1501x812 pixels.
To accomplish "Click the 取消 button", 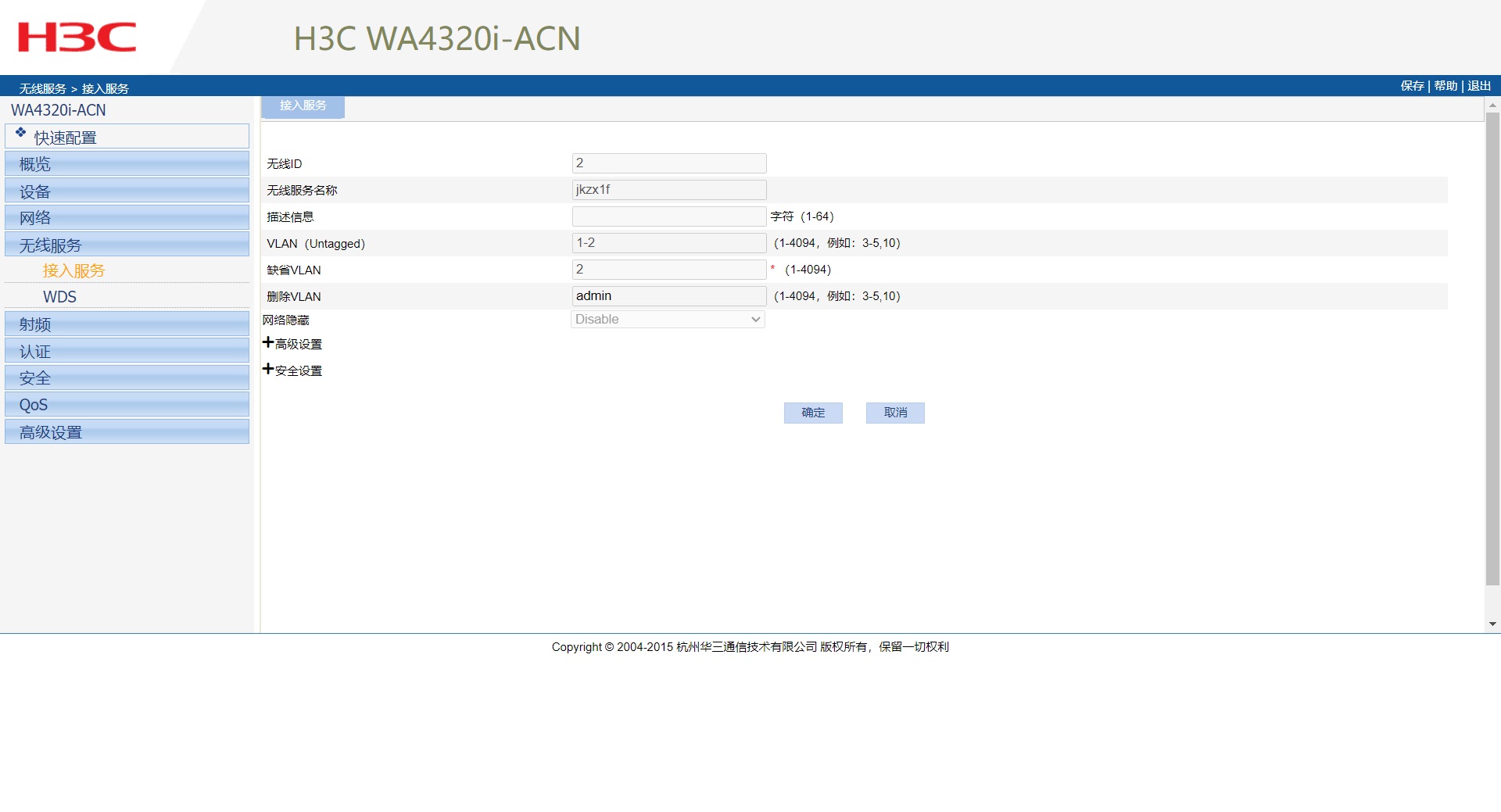I will tap(895, 413).
